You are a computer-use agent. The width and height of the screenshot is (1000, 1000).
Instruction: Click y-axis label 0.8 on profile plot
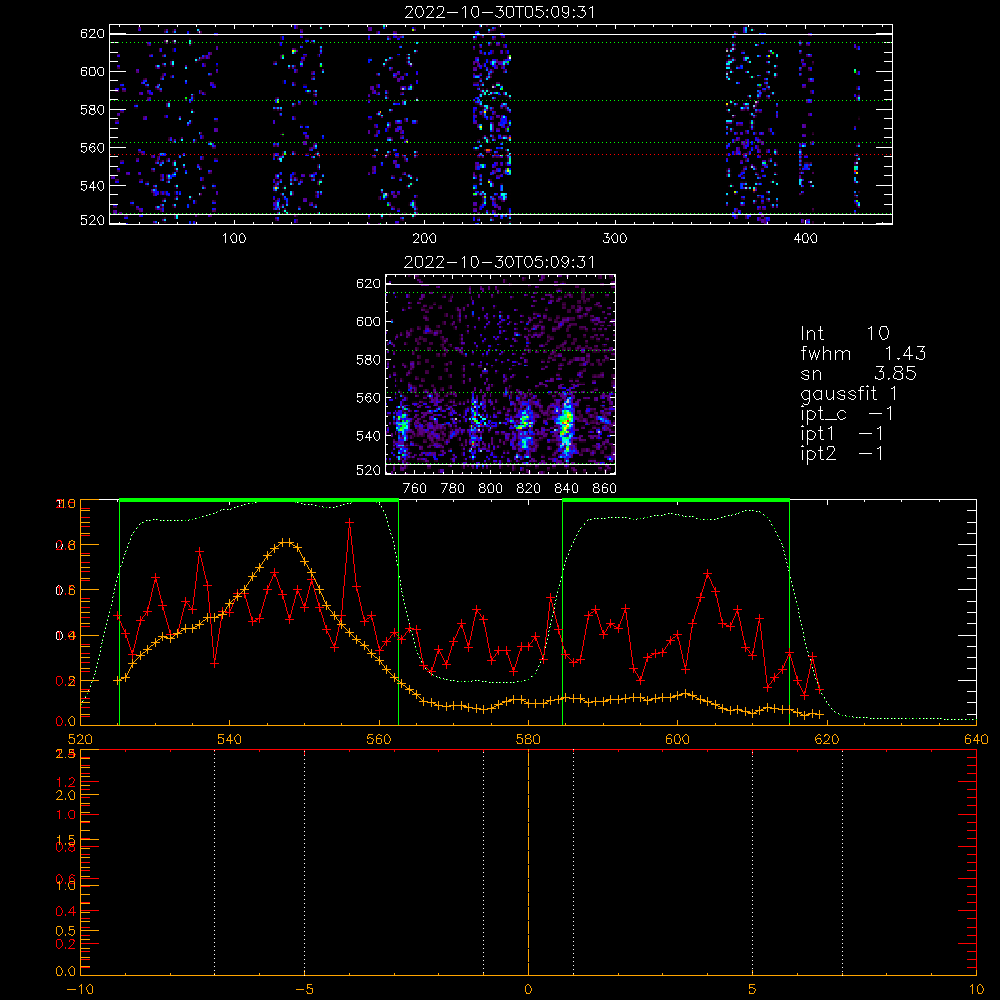pyautogui.click(x=66, y=545)
